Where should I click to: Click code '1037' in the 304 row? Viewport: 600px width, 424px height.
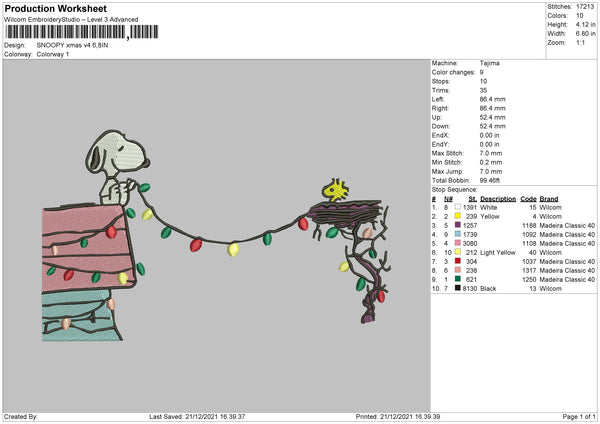point(529,262)
